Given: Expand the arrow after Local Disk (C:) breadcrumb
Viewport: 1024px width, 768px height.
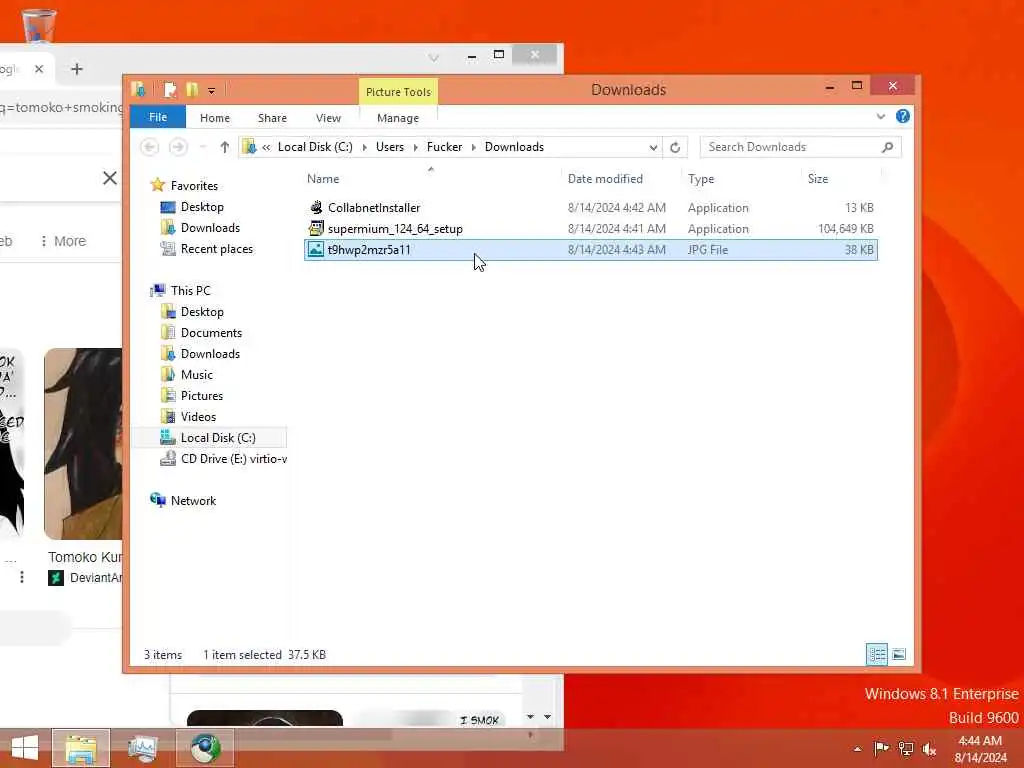Looking at the screenshot, I should 364,148.
